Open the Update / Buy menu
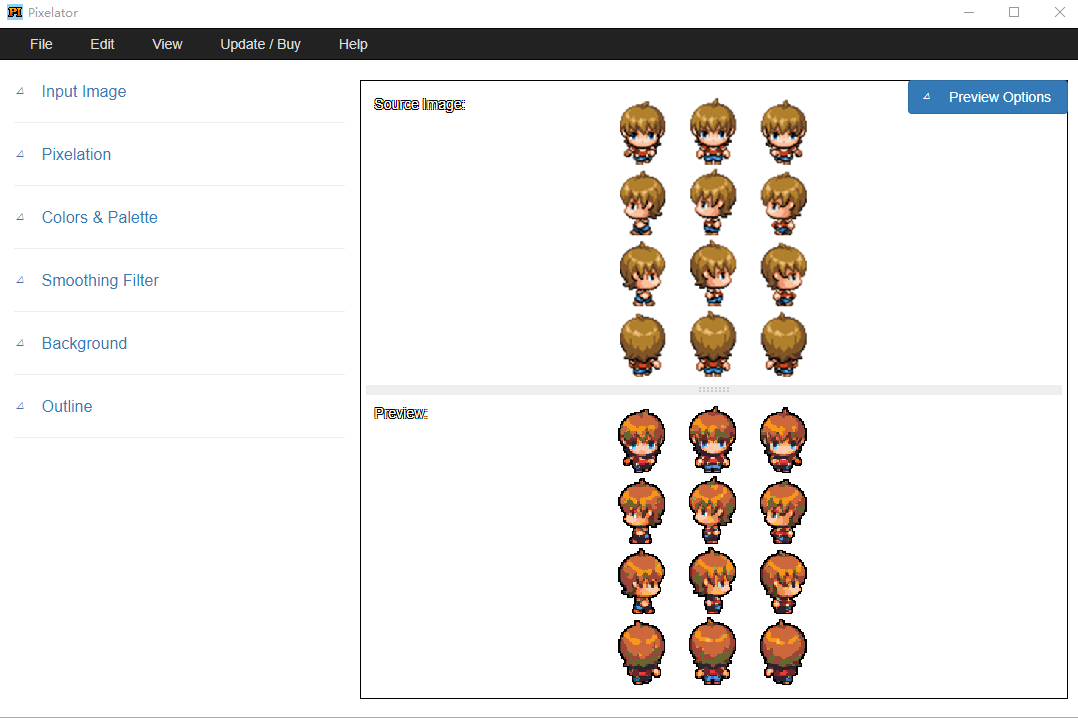 coord(261,44)
